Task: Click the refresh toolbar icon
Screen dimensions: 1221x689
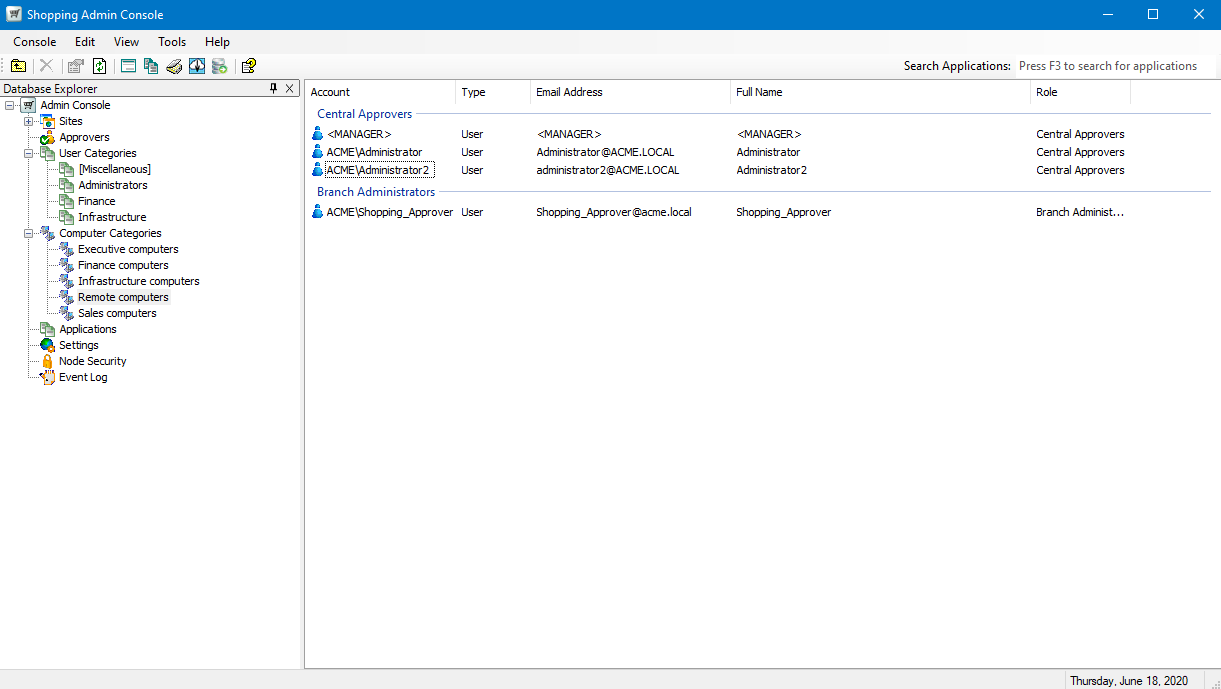Action: pyautogui.click(x=100, y=66)
